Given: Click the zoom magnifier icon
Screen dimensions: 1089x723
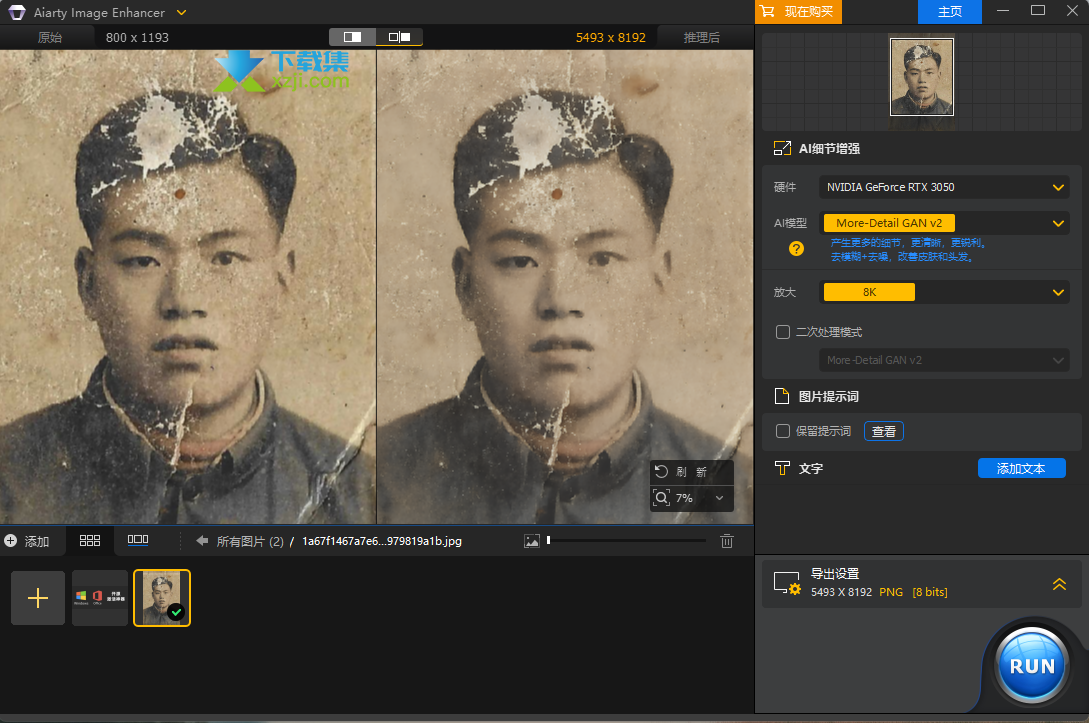Looking at the screenshot, I should 662,497.
